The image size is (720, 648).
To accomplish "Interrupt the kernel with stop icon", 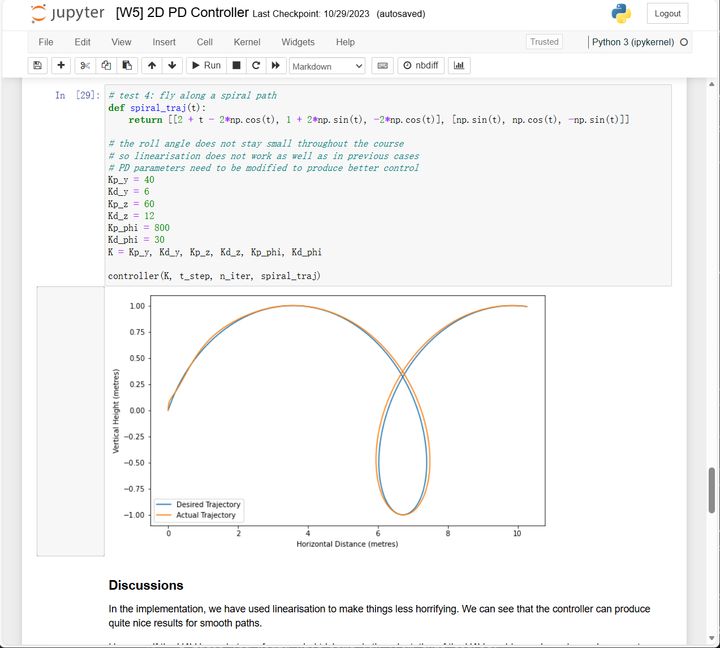I will [236, 65].
